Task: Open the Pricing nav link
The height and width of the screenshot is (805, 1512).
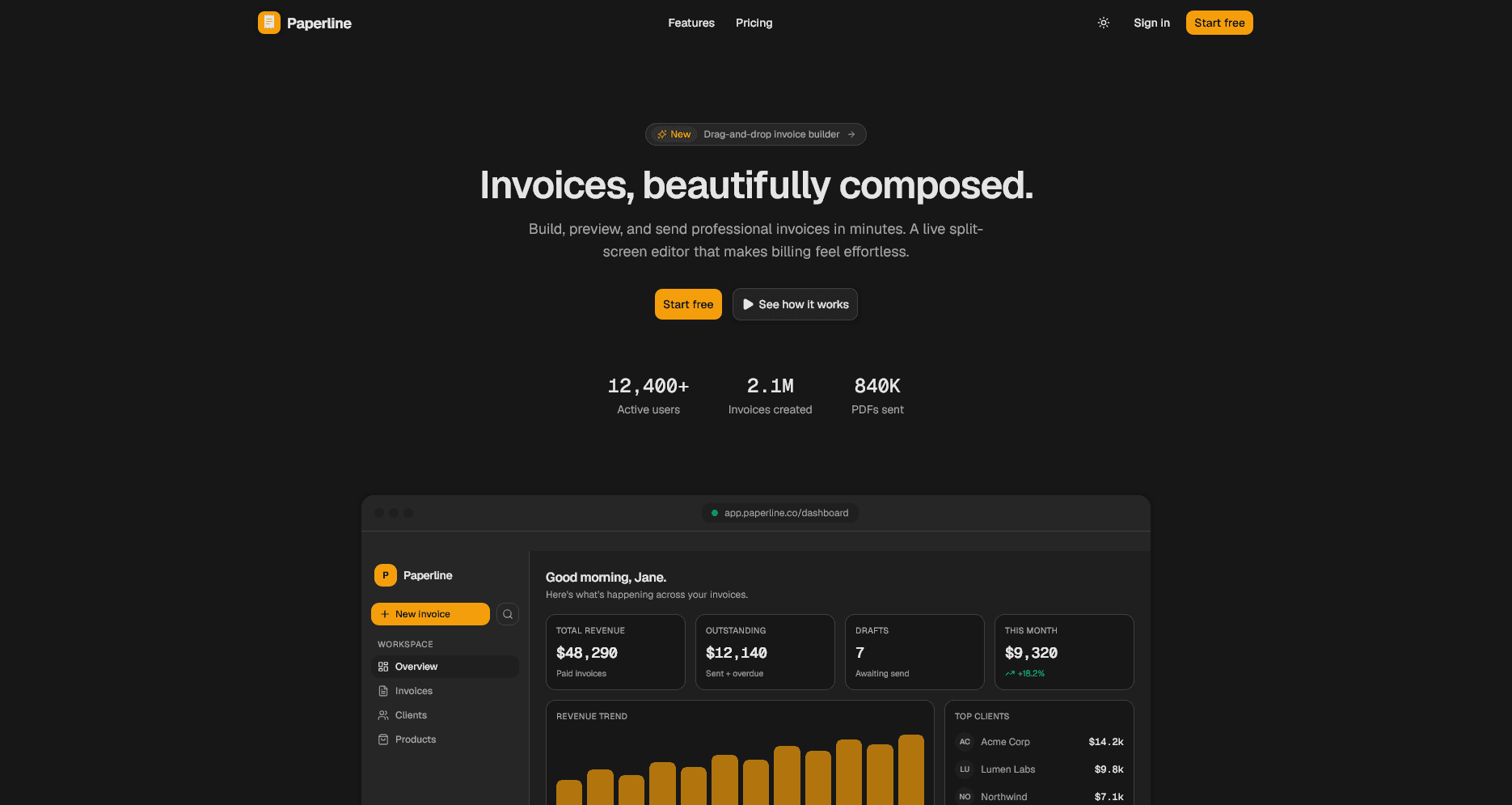Action: coord(754,23)
